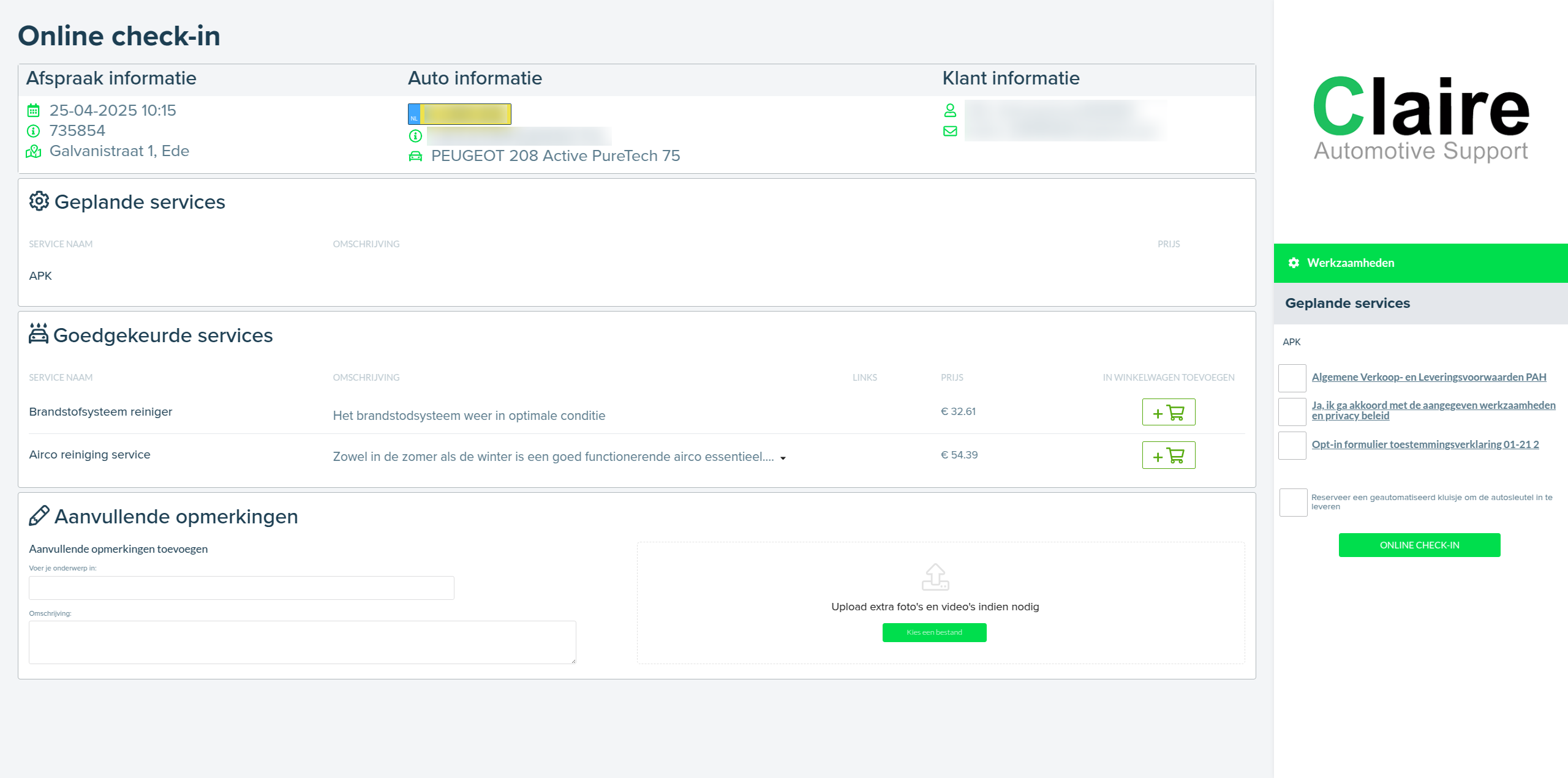Click the subject input field for remarks
The width and height of the screenshot is (1568, 778).
click(241, 588)
